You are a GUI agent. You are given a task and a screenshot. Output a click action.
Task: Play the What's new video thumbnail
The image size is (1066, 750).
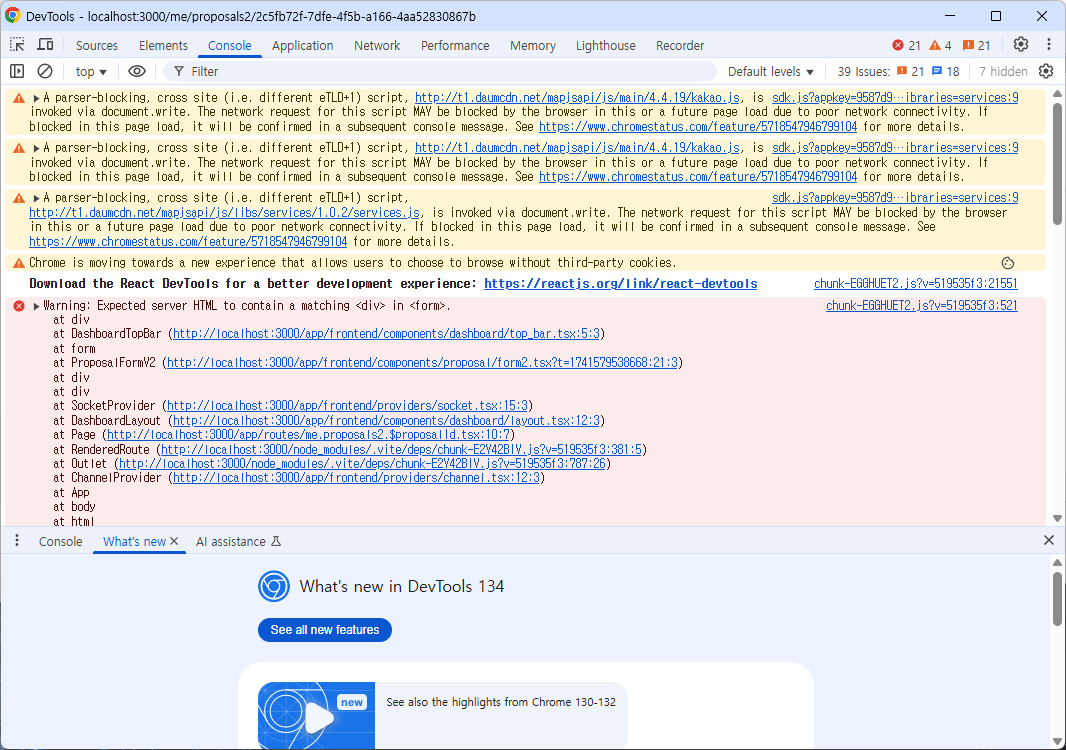pyautogui.click(x=316, y=716)
